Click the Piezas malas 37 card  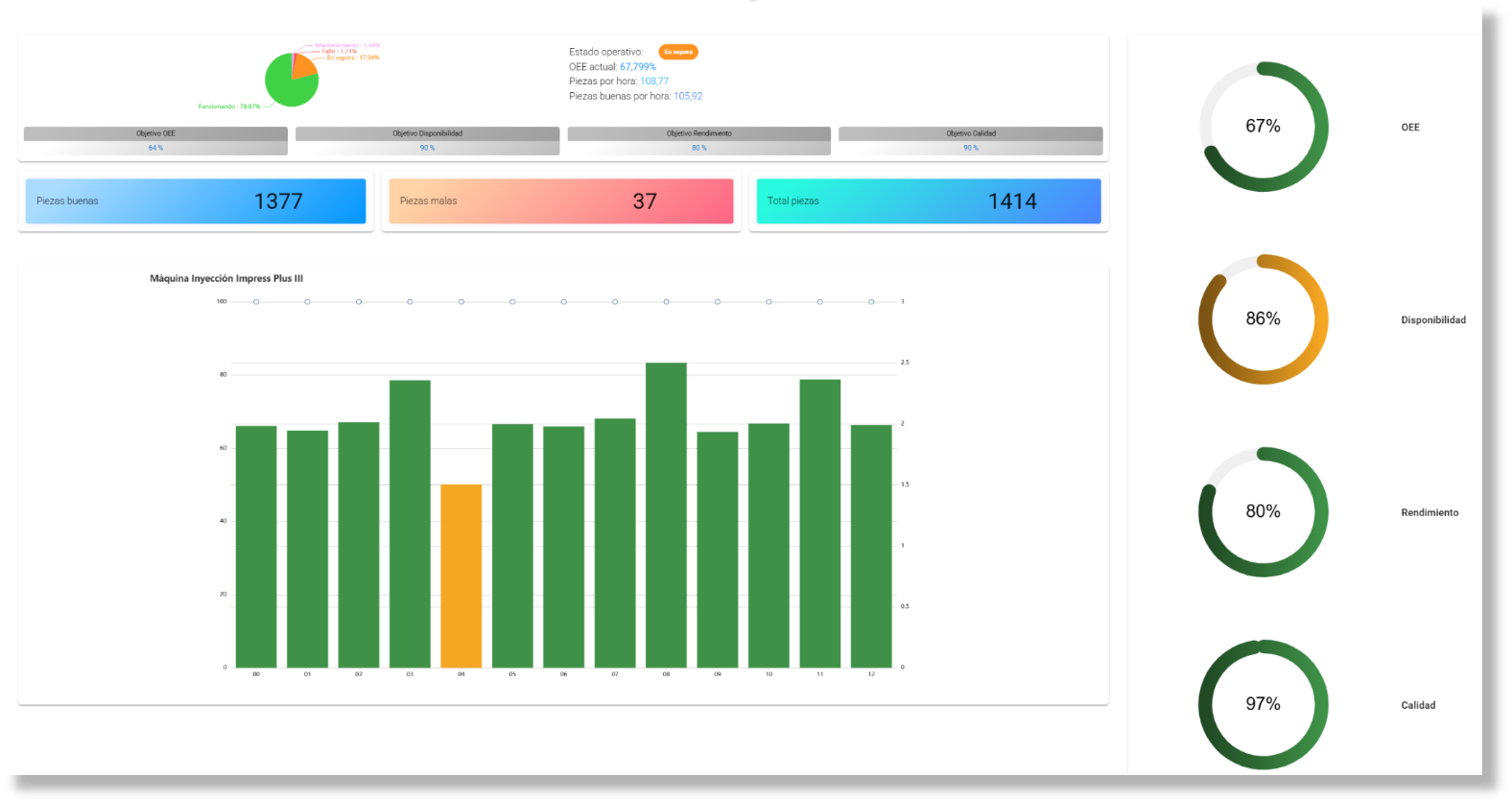point(560,201)
